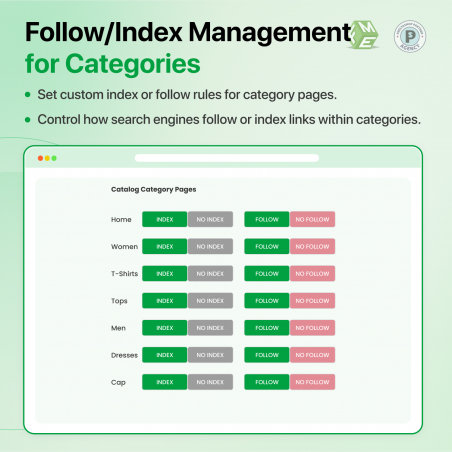Click the PrestaShop partner agency badge
The width and height of the screenshot is (452, 452).
pyautogui.click(x=410, y=36)
